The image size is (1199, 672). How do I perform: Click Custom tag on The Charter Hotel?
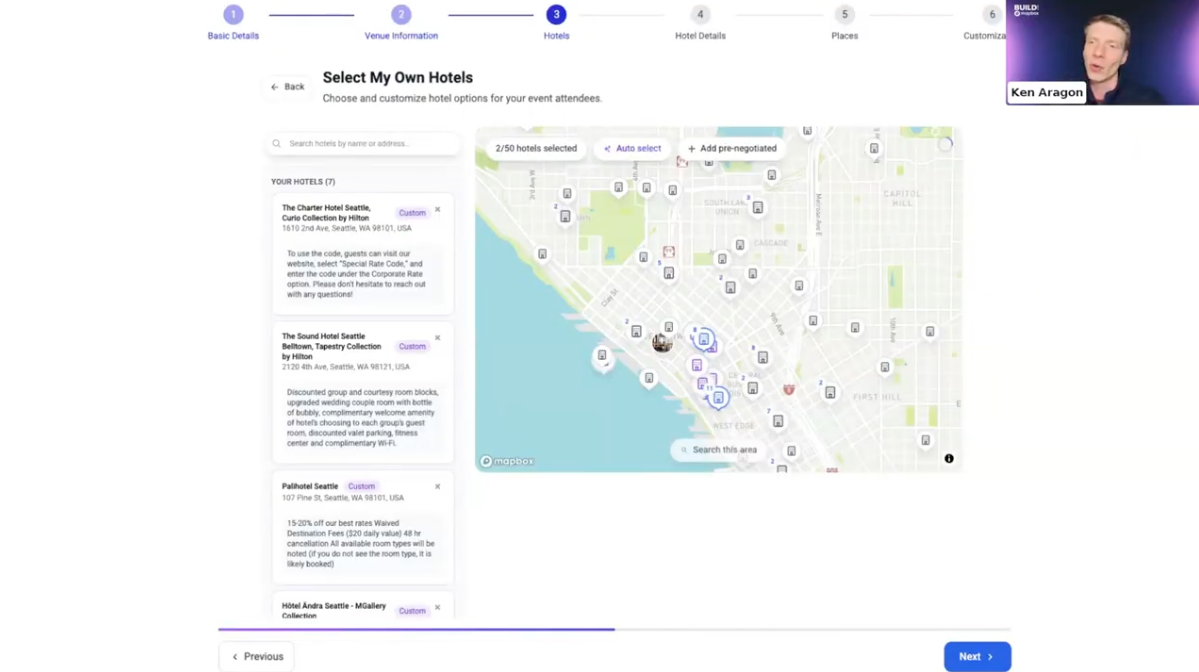[411, 213]
